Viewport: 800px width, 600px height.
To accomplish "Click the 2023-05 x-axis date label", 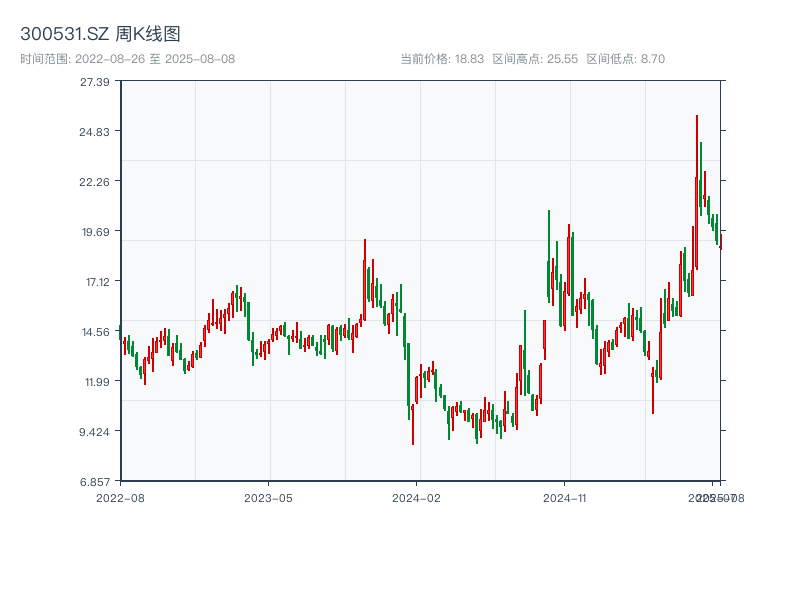I will click(269, 497).
